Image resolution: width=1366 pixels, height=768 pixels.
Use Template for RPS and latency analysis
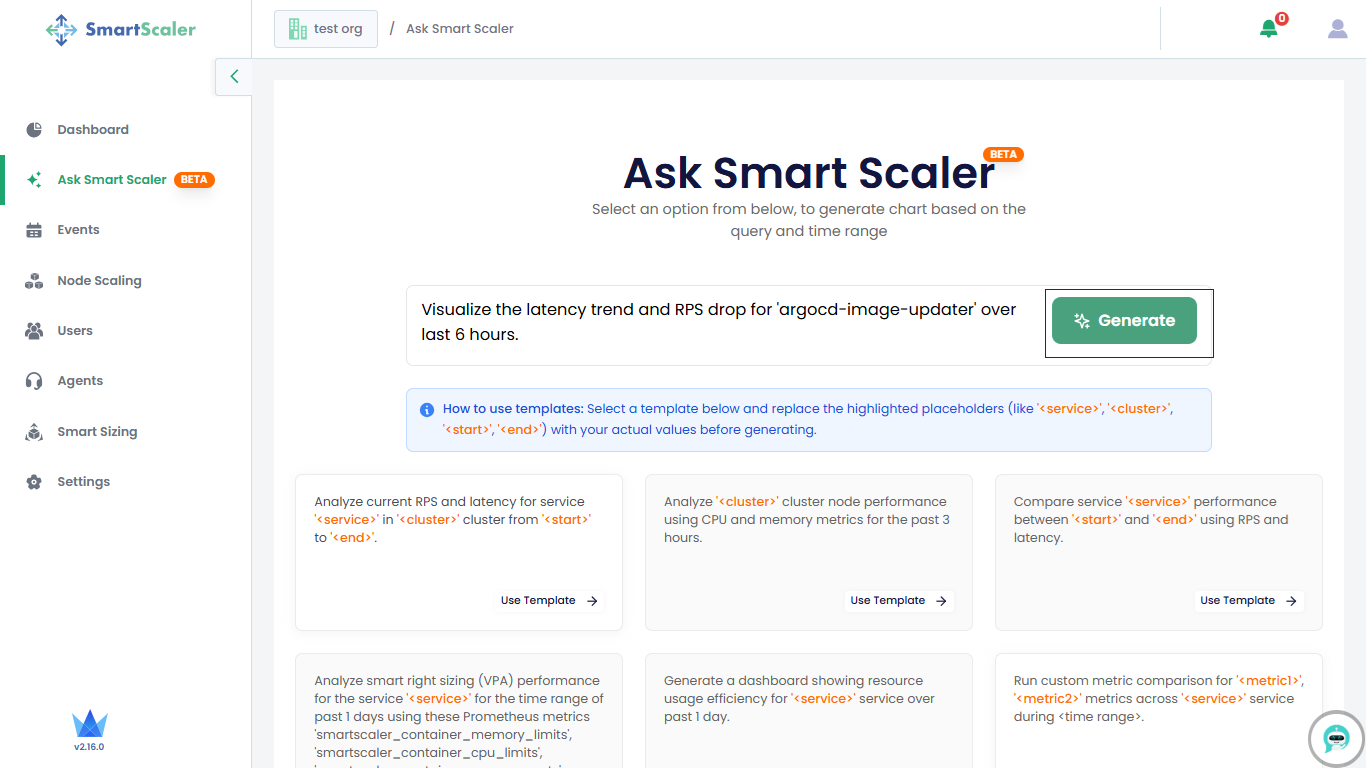coord(549,601)
